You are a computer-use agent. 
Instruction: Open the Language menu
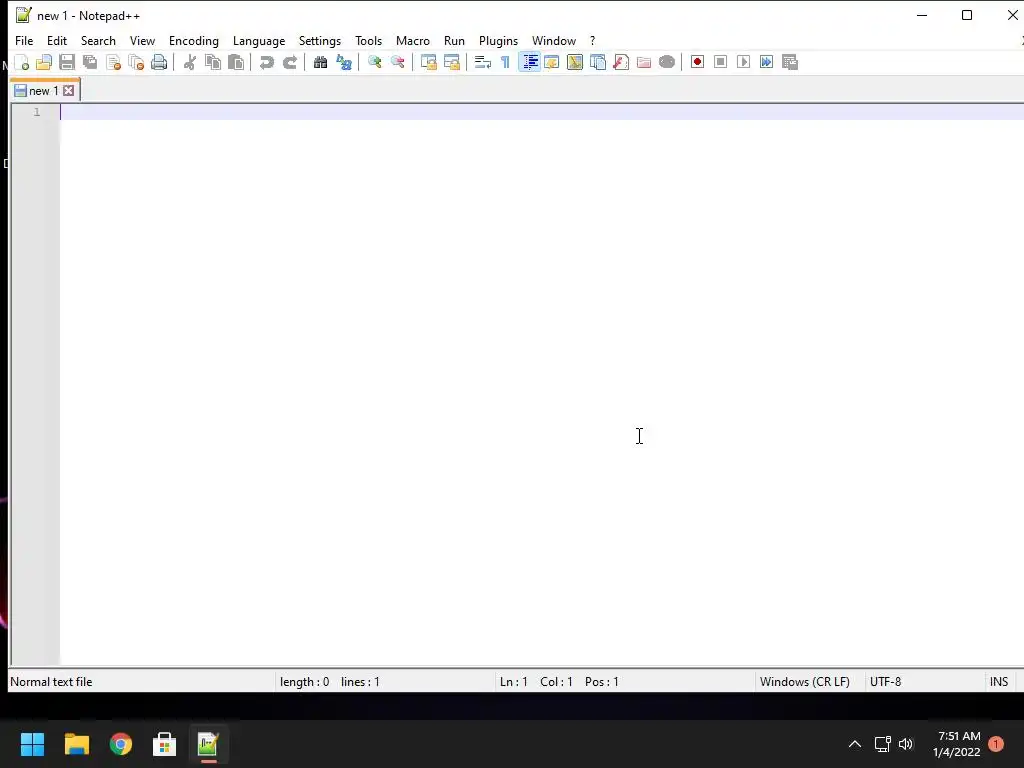click(x=259, y=40)
